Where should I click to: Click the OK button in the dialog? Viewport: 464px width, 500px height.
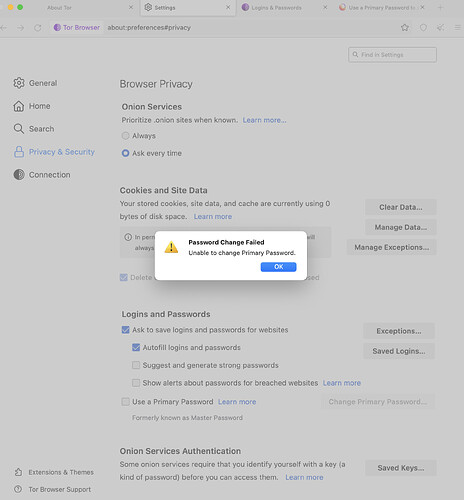point(278,267)
